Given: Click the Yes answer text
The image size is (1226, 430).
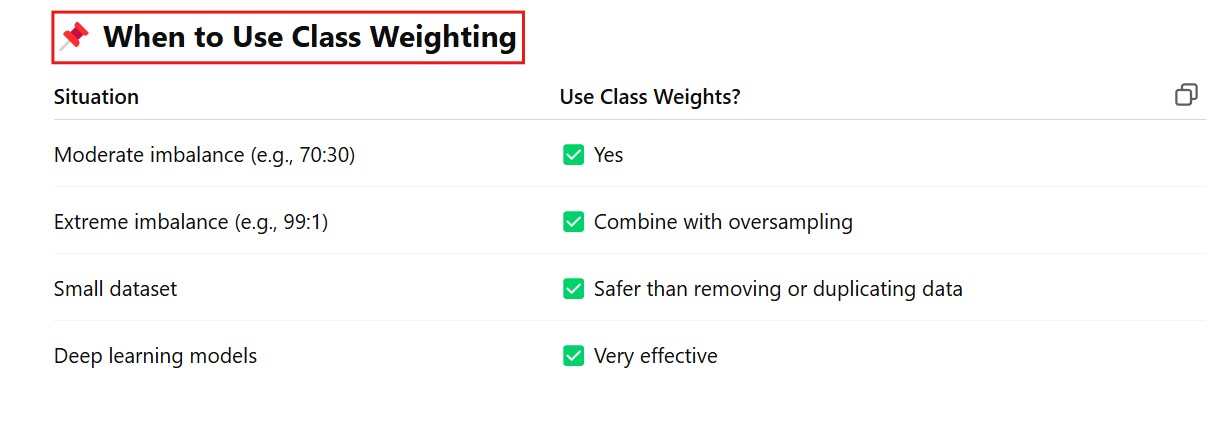Looking at the screenshot, I should click(608, 155).
